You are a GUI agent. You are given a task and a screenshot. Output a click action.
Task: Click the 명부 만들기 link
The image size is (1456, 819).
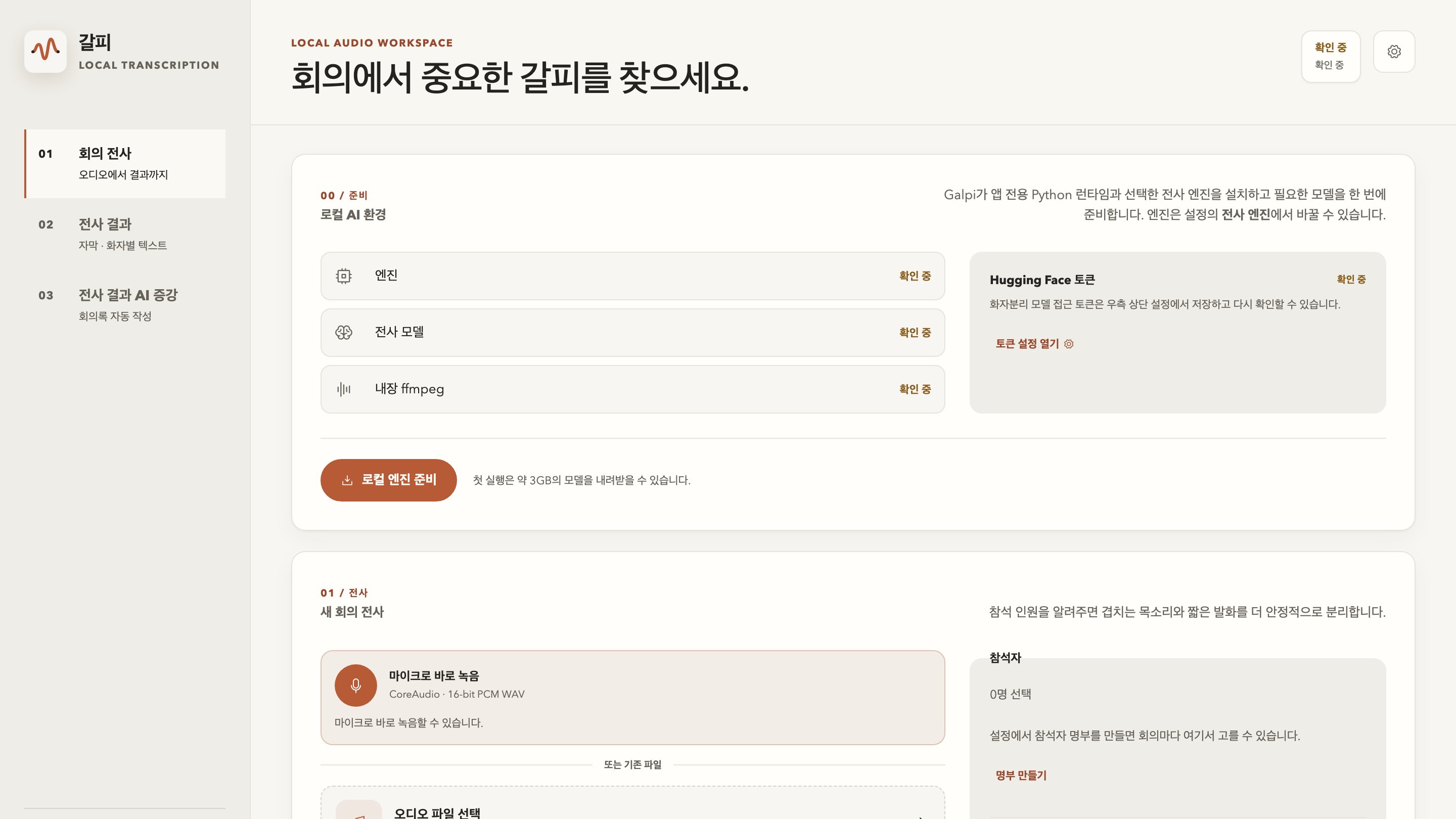(x=1021, y=776)
